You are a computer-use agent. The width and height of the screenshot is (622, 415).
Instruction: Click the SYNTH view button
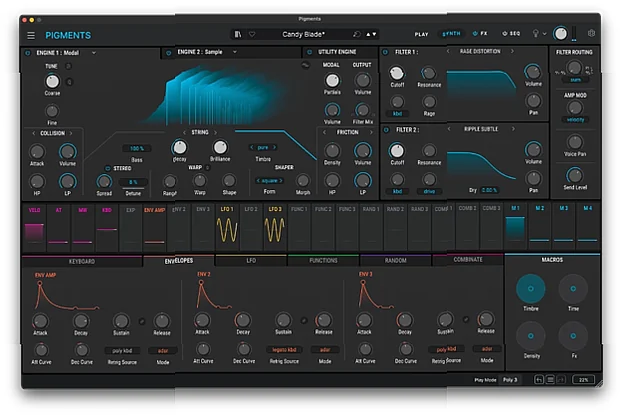click(x=451, y=34)
